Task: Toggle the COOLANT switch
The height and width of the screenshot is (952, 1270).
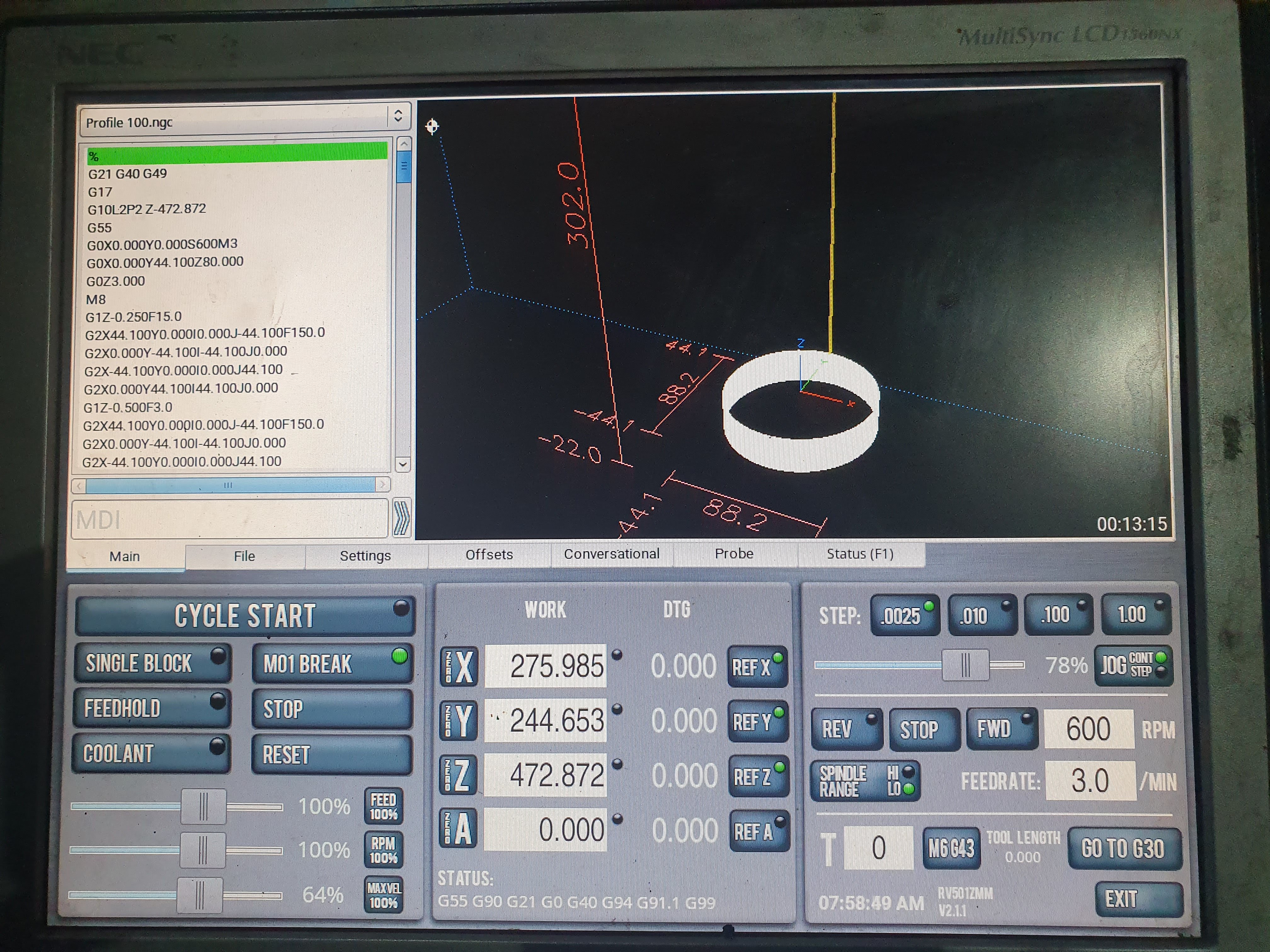Action: click(151, 753)
